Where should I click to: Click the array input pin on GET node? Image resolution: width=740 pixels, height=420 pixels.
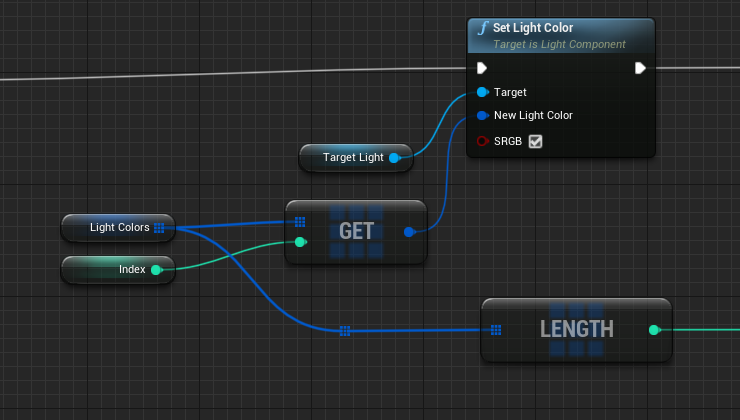[x=299, y=222]
